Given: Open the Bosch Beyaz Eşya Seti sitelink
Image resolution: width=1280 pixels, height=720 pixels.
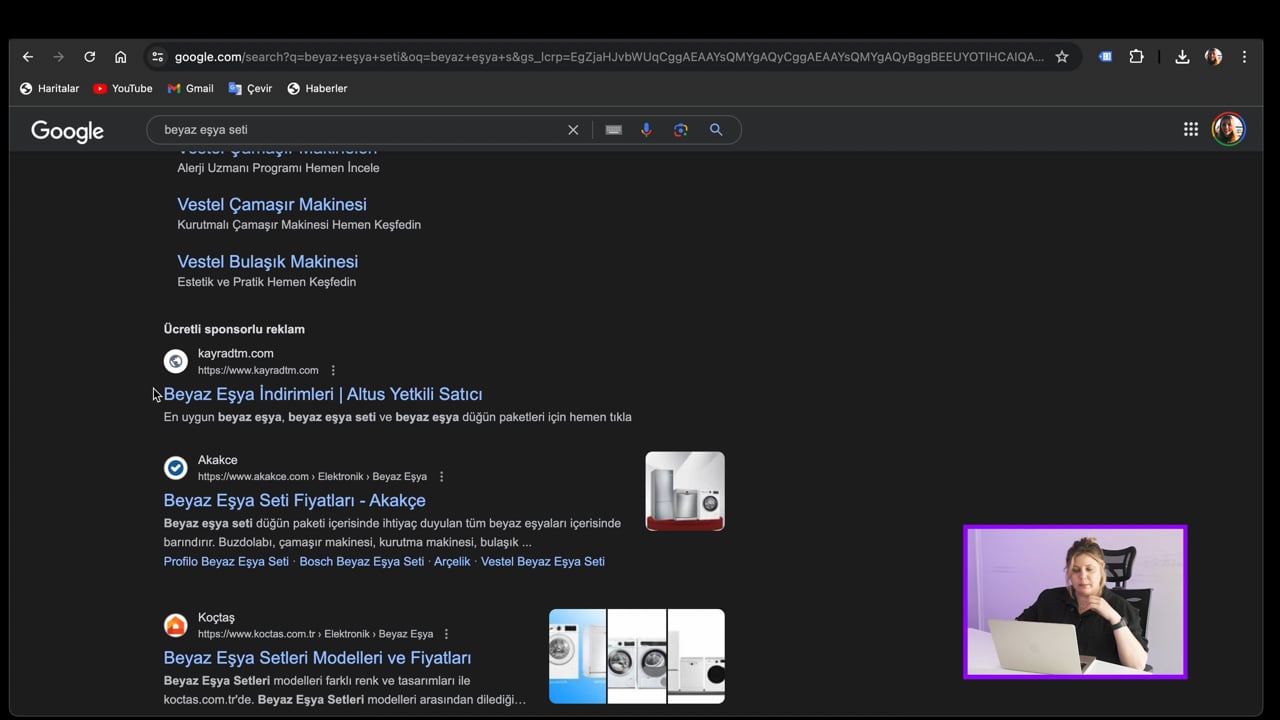Looking at the screenshot, I should point(362,561).
